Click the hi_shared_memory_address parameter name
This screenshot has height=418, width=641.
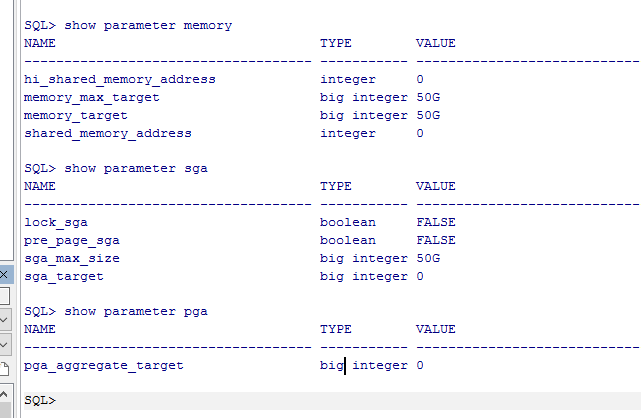pos(120,79)
